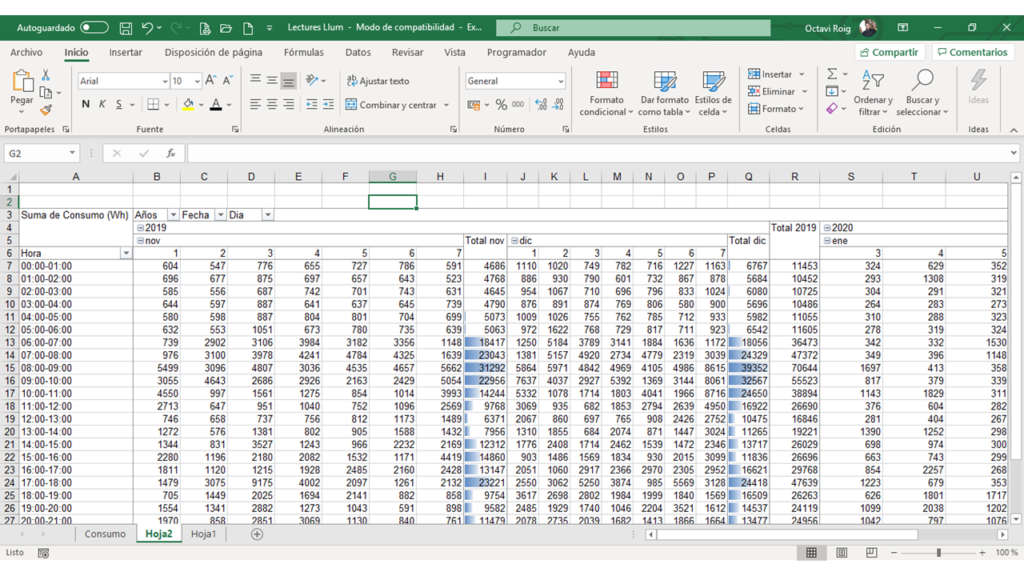Toggle italic formatting K
This screenshot has height=576, width=1024.
tap(102, 104)
